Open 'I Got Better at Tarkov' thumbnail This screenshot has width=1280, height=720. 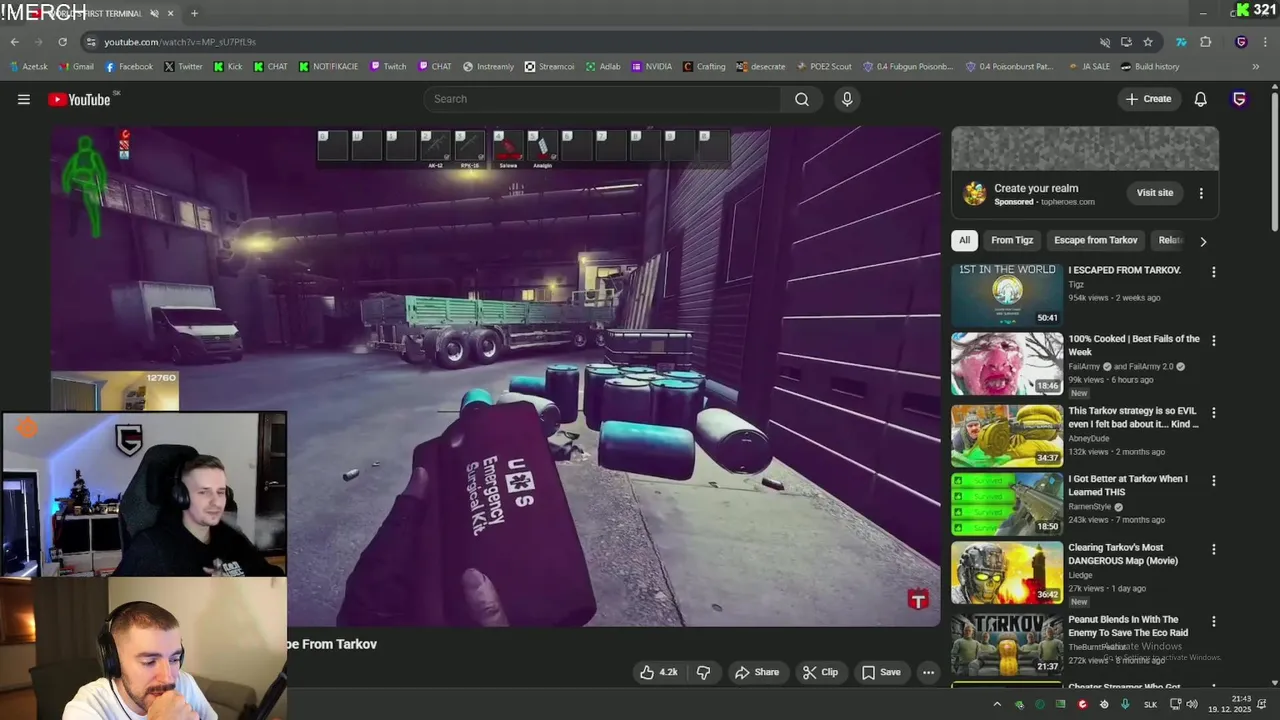[x=1007, y=505]
